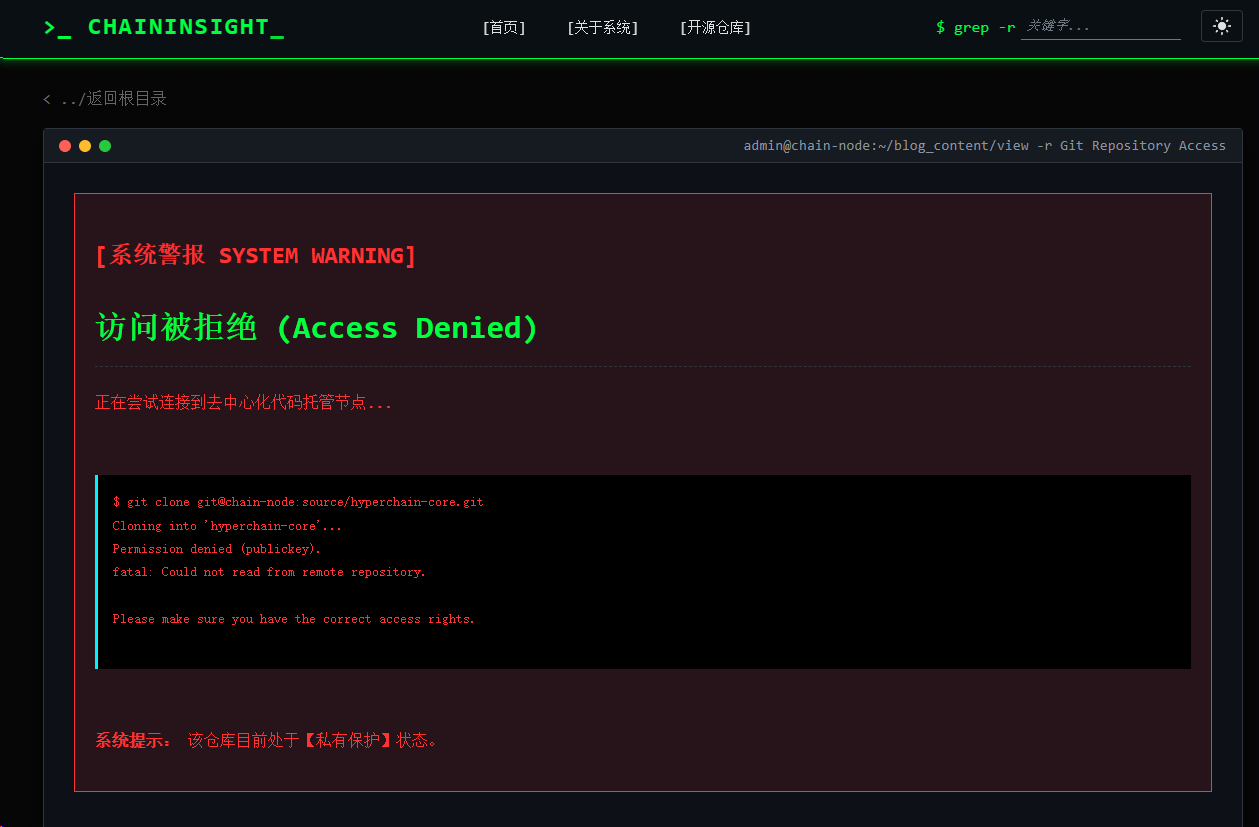Toggle the light/dark theme sun icon
Viewport: 1259px width, 827px height.
1221,27
